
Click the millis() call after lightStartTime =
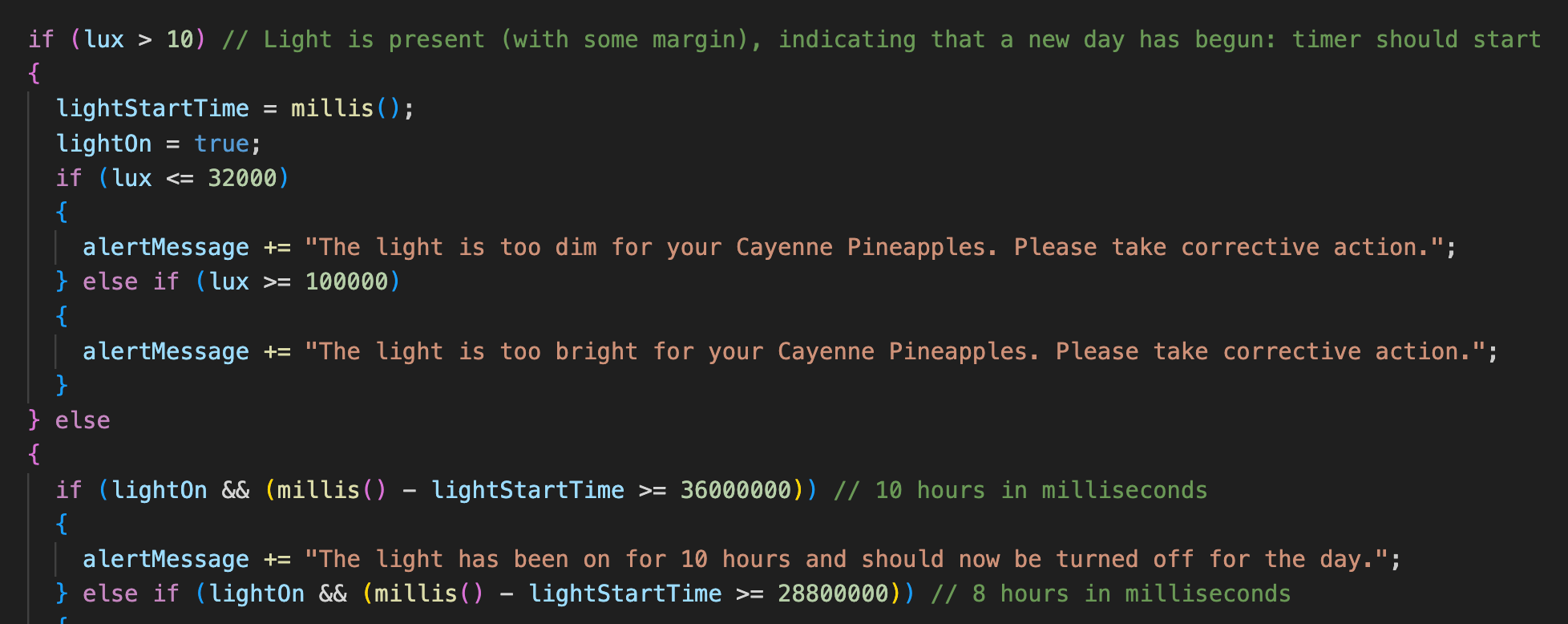point(345,108)
